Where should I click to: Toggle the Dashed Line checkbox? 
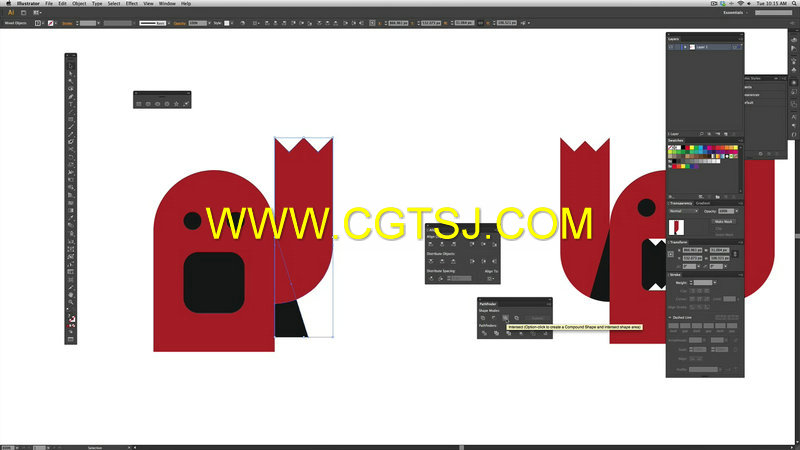(x=670, y=317)
